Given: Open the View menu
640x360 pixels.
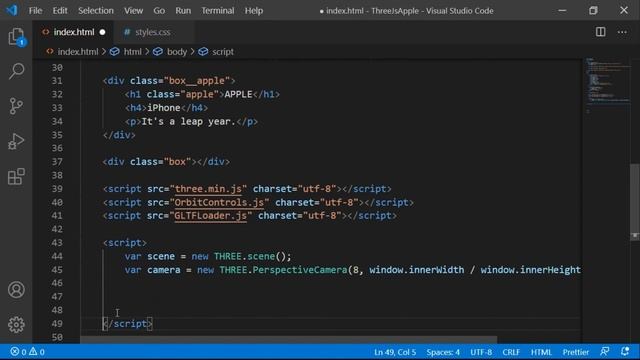Looking at the screenshot, I should coord(133,11).
